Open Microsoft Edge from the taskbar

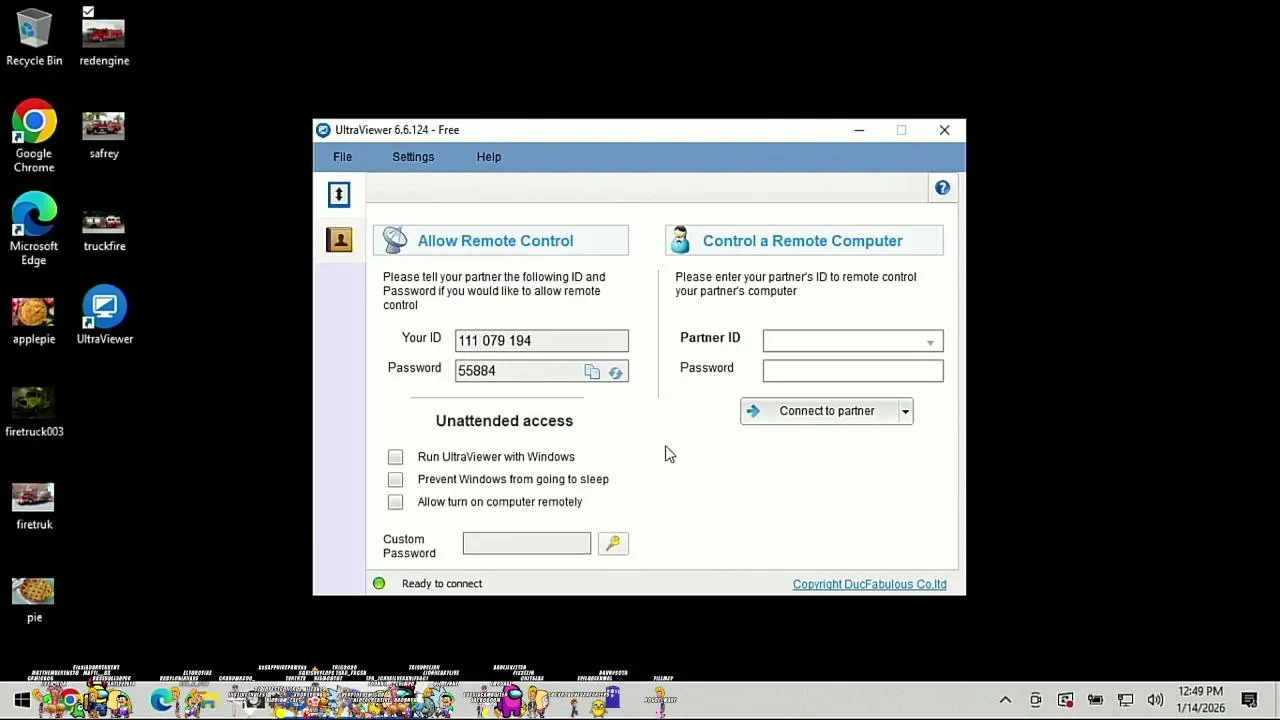[162, 700]
